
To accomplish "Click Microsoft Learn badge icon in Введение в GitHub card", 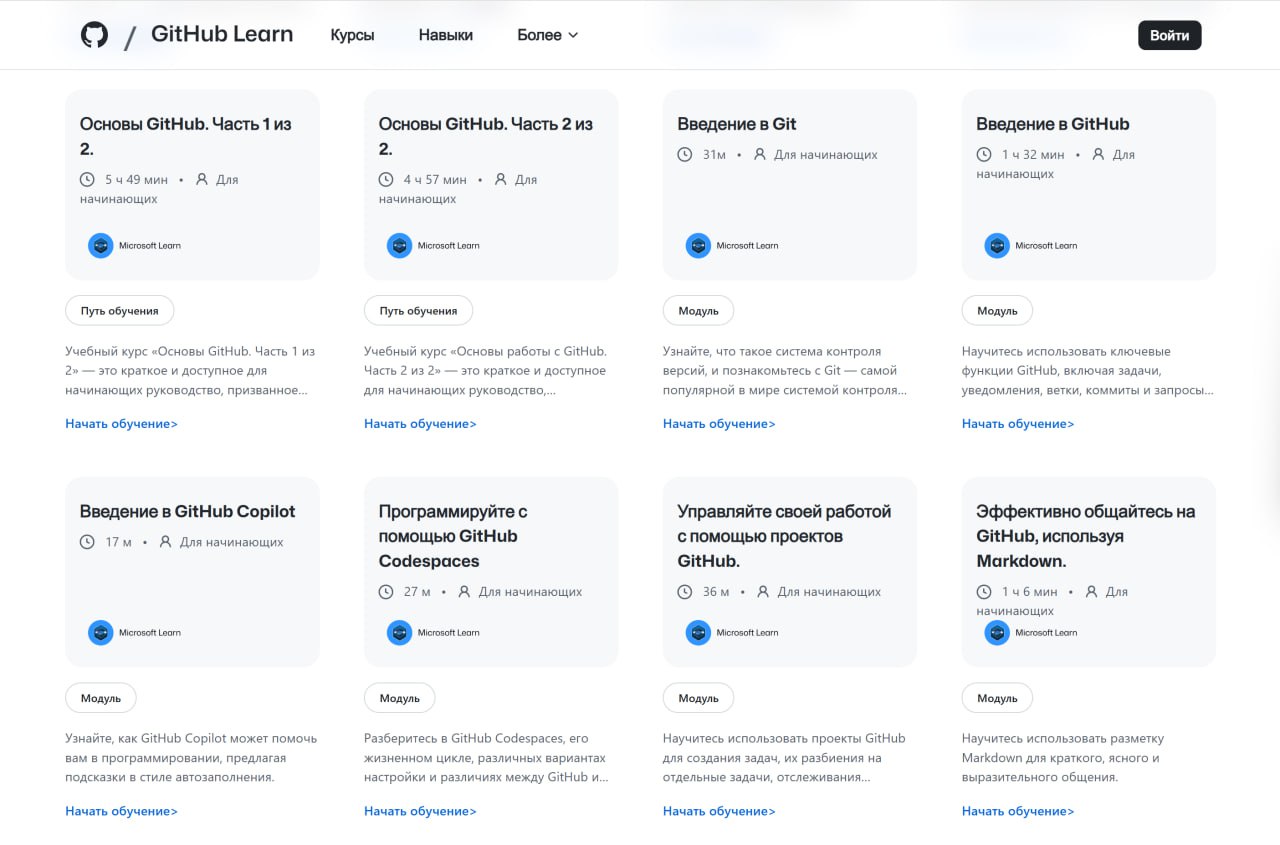I will tap(997, 246).
